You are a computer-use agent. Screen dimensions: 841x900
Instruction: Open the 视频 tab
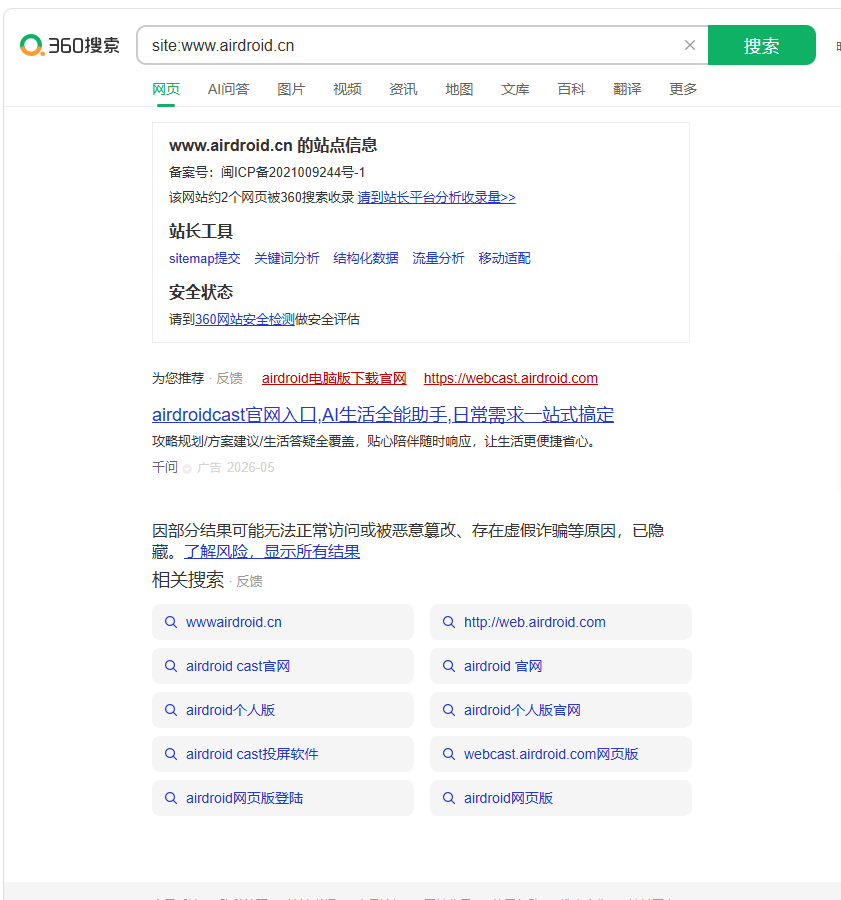coord(347,90)
